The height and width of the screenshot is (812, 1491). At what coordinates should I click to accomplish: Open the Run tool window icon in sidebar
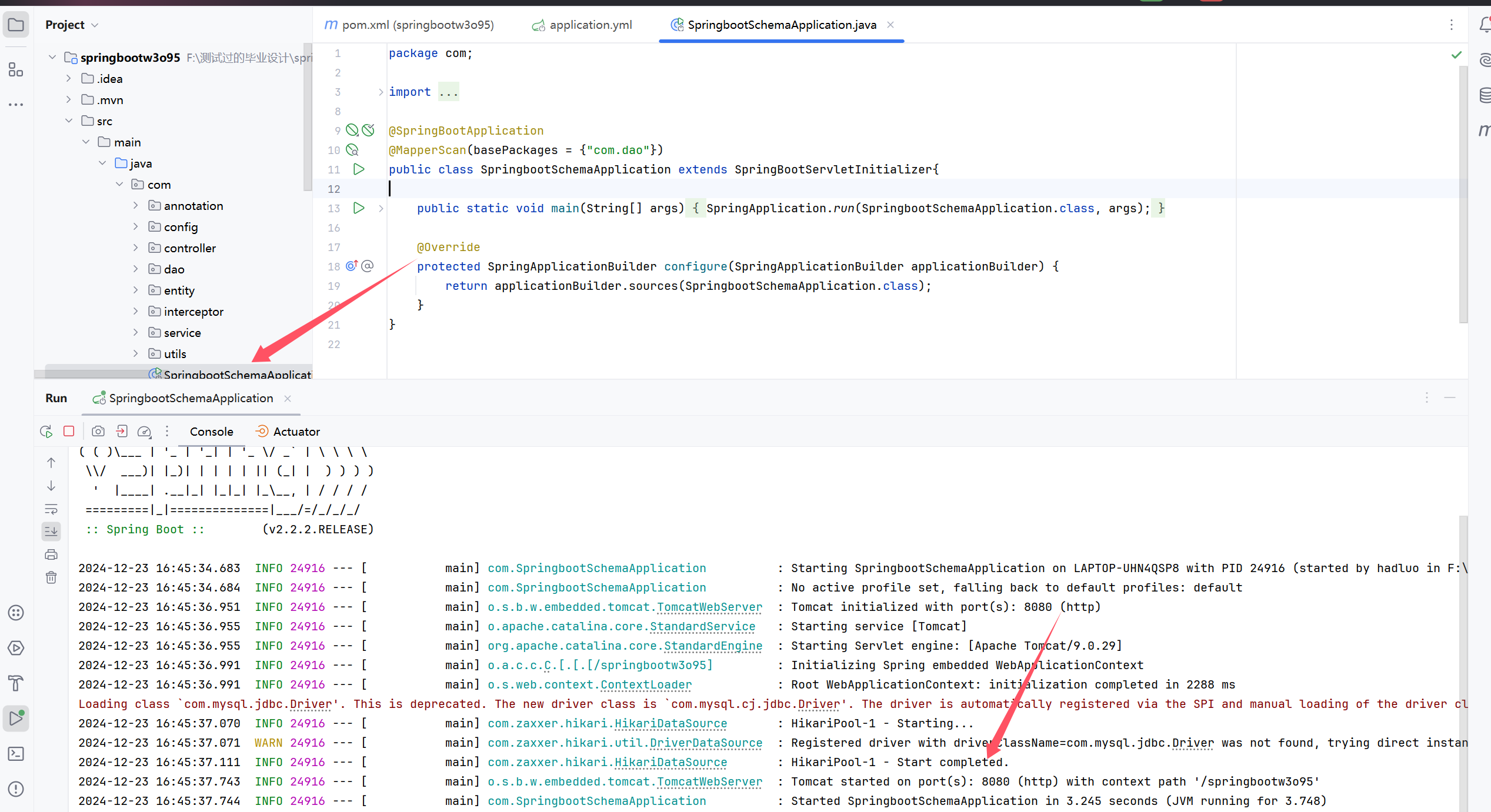[x=16, y=718]
